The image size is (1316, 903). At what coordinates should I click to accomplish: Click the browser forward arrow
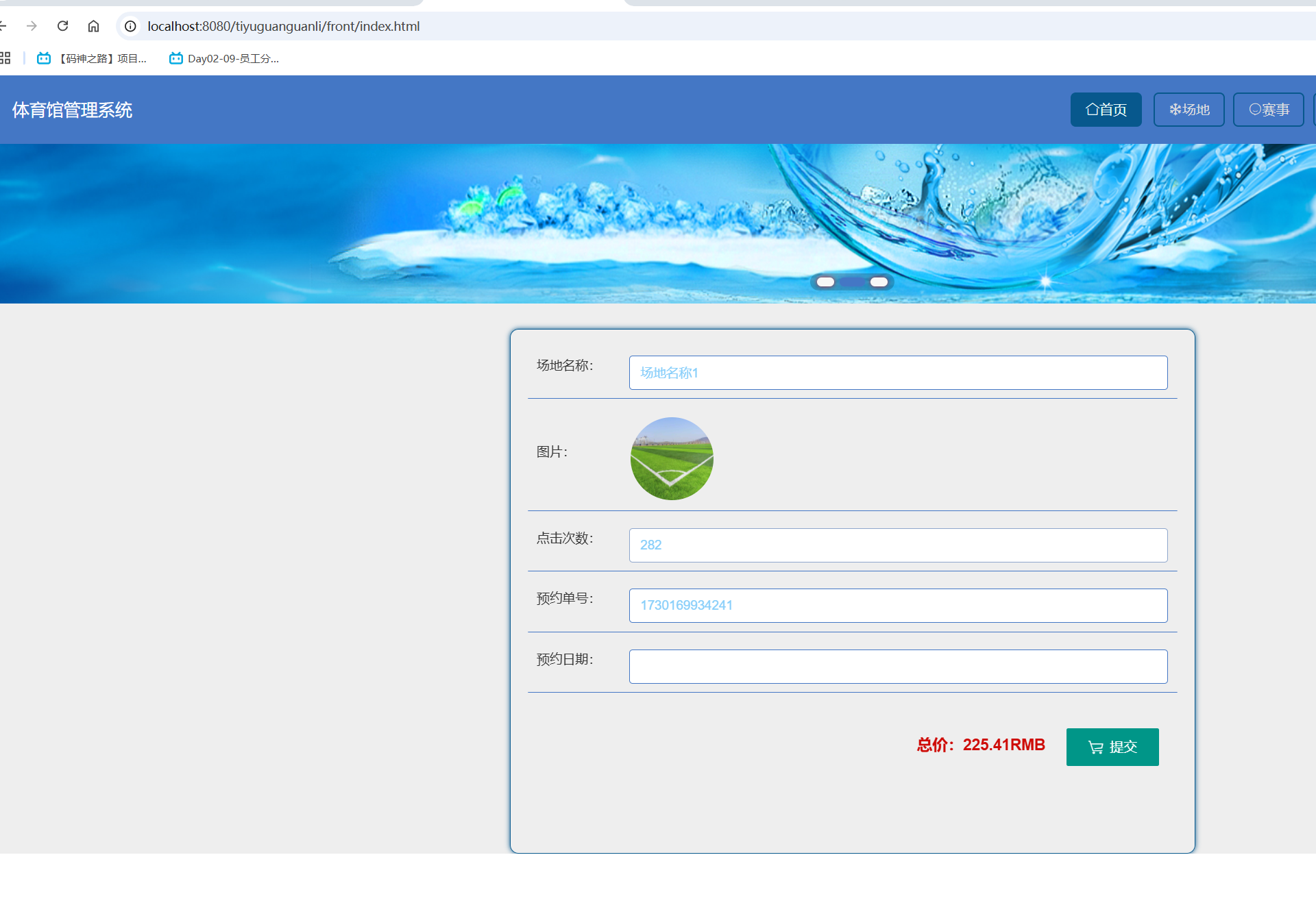32,26
